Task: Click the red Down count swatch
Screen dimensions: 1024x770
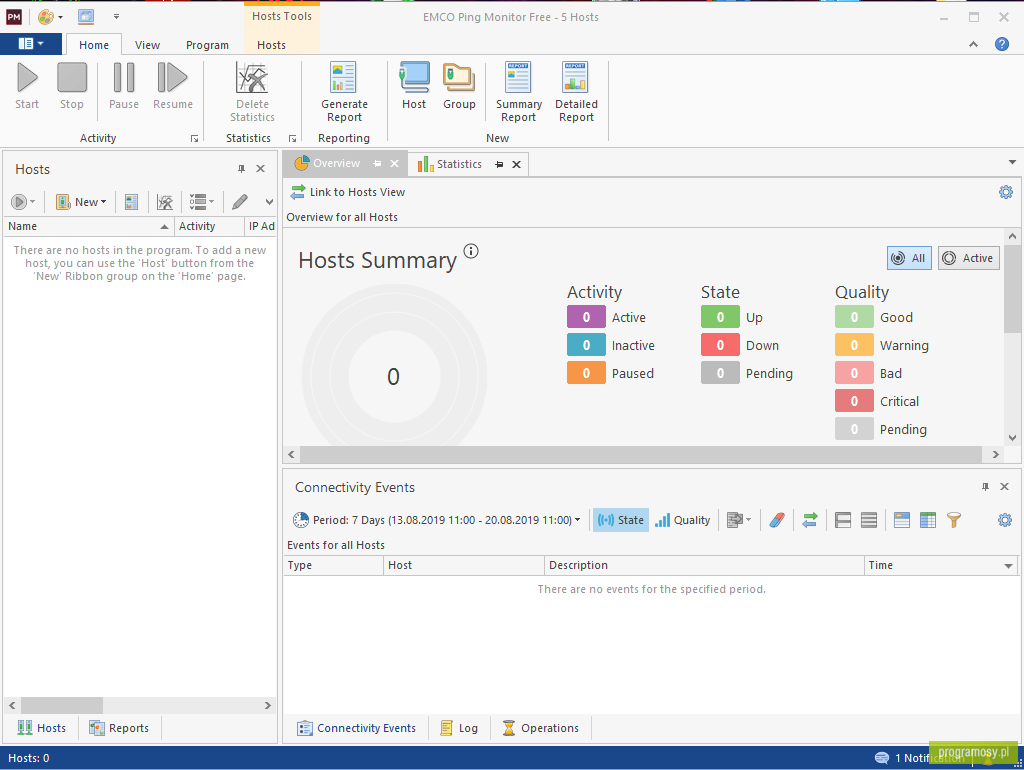Action: (x=720, y=345)
